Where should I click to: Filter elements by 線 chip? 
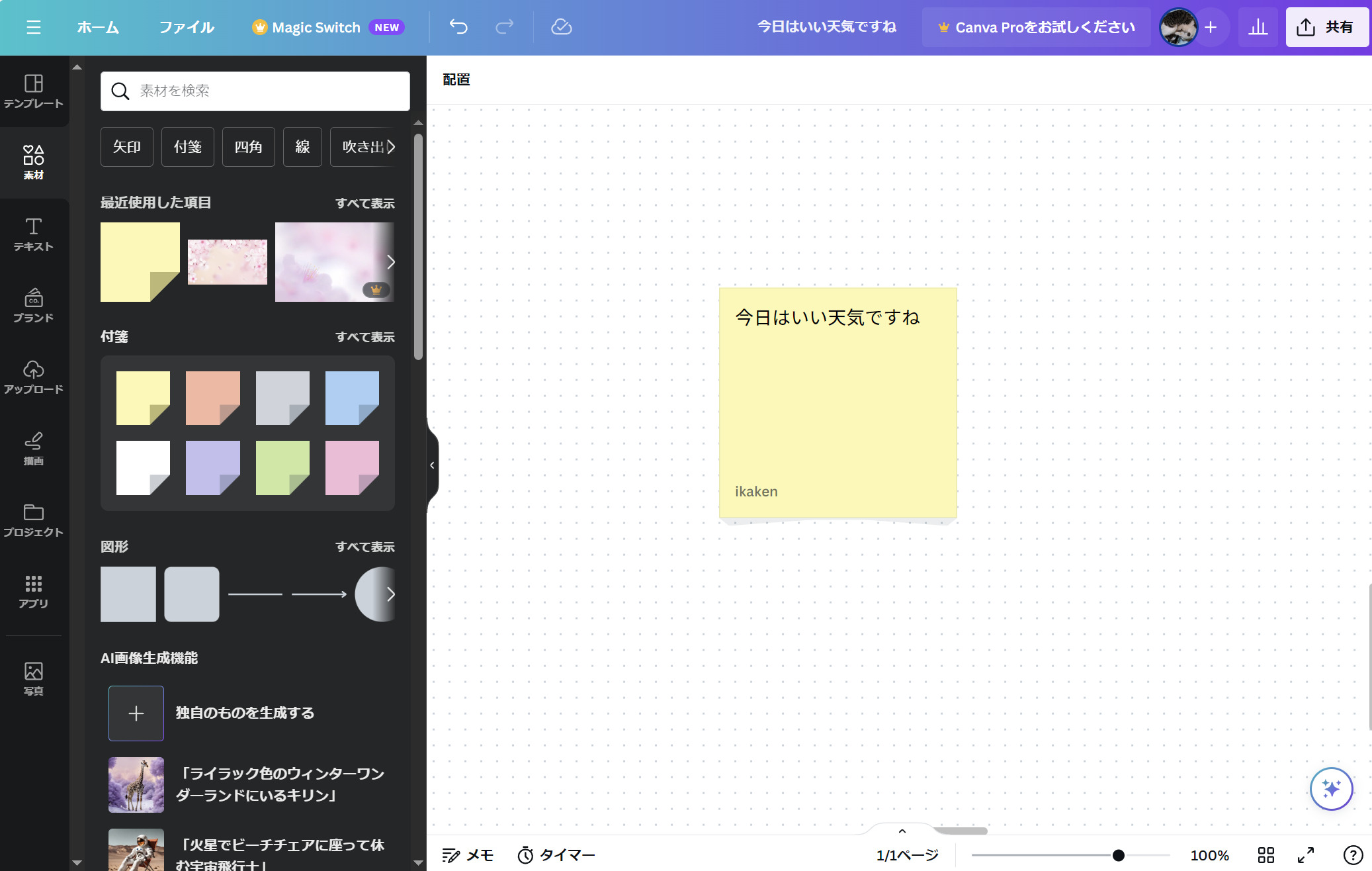(x=302, y=147)
